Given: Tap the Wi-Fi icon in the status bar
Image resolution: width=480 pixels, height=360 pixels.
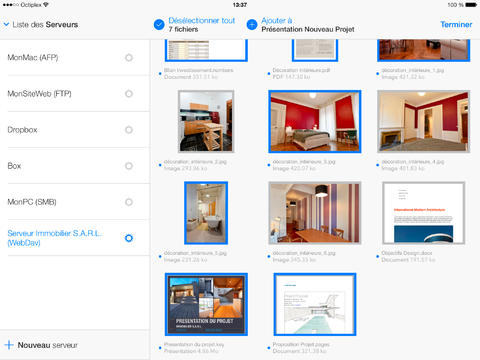Looking at the screenshot, I should pyautogui.click(x=46, y=5).
